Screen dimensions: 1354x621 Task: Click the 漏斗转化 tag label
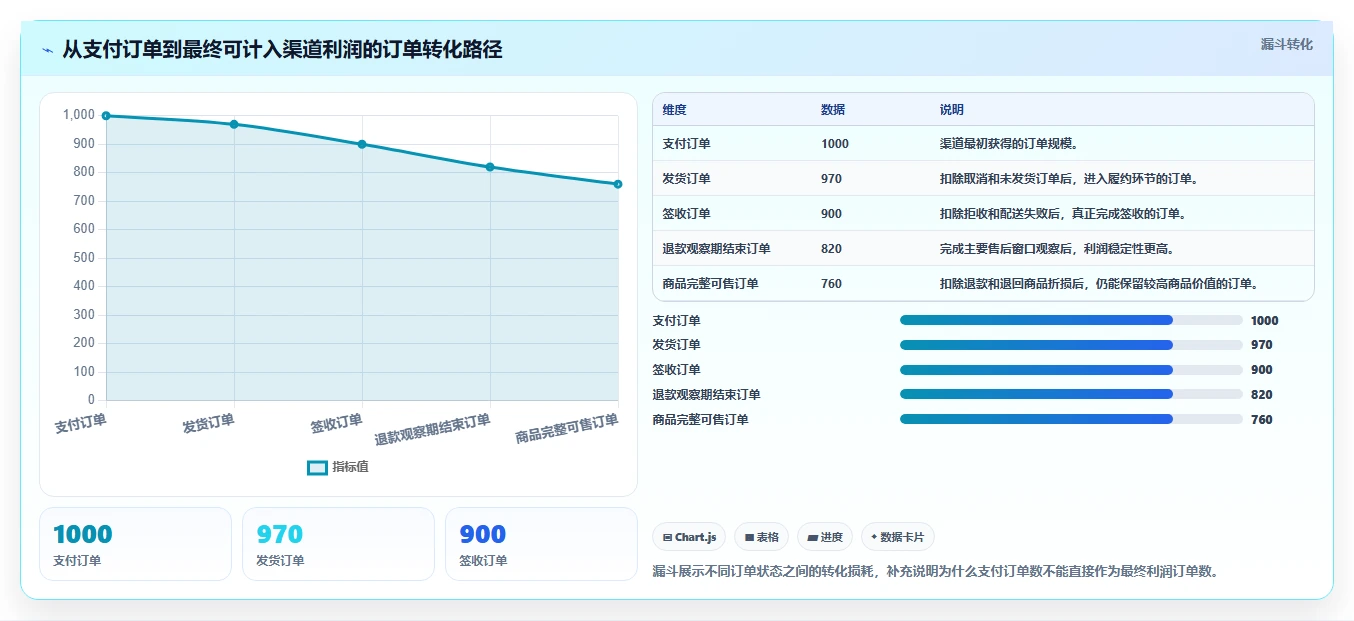pos(1286,44)
